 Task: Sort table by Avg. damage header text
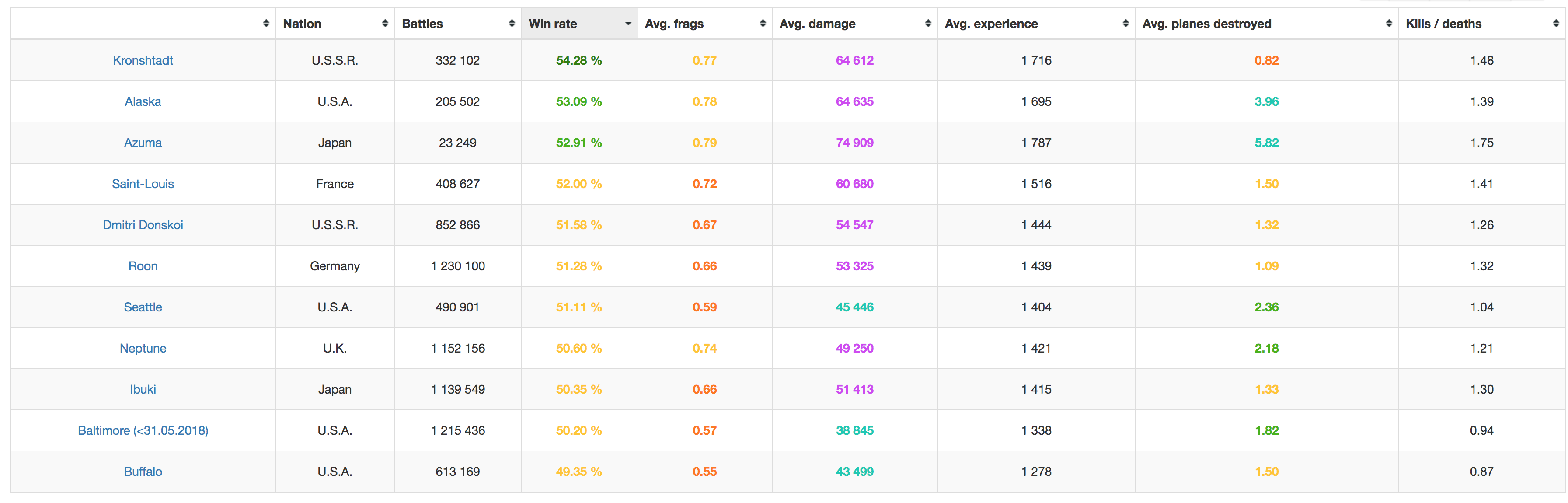tap(817, 24)
